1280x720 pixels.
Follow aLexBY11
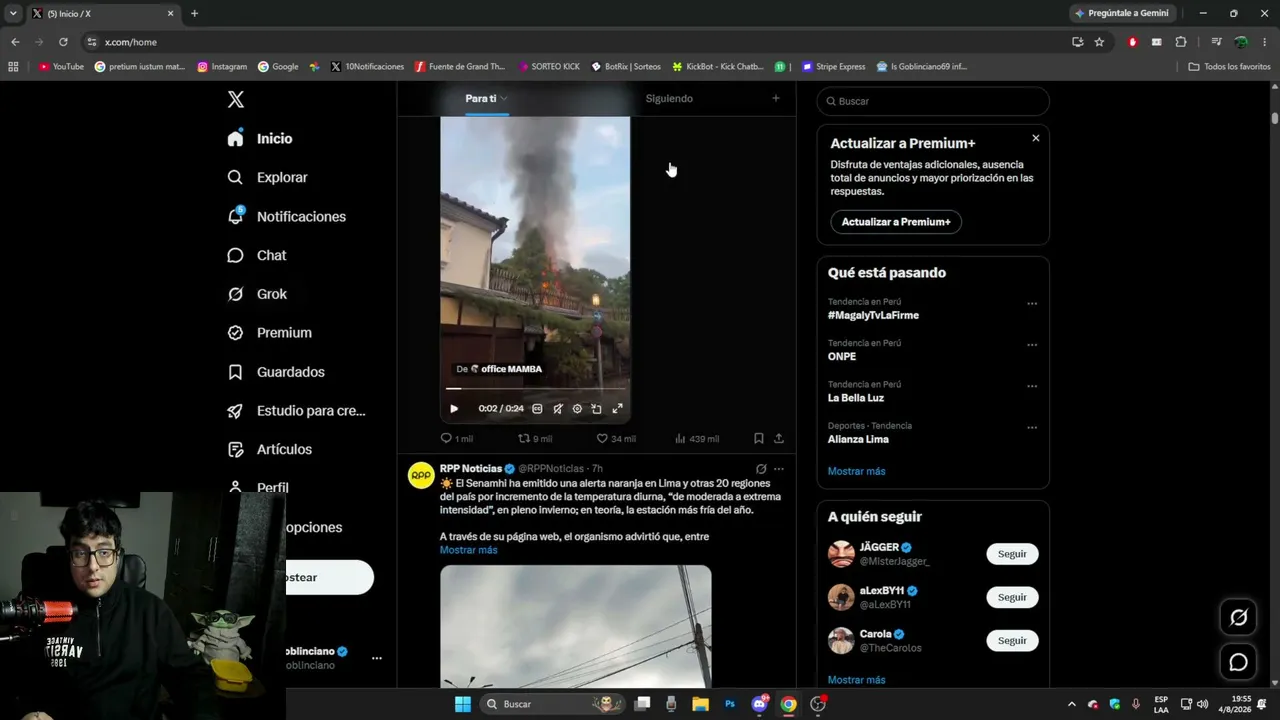tap(1012, 597)
